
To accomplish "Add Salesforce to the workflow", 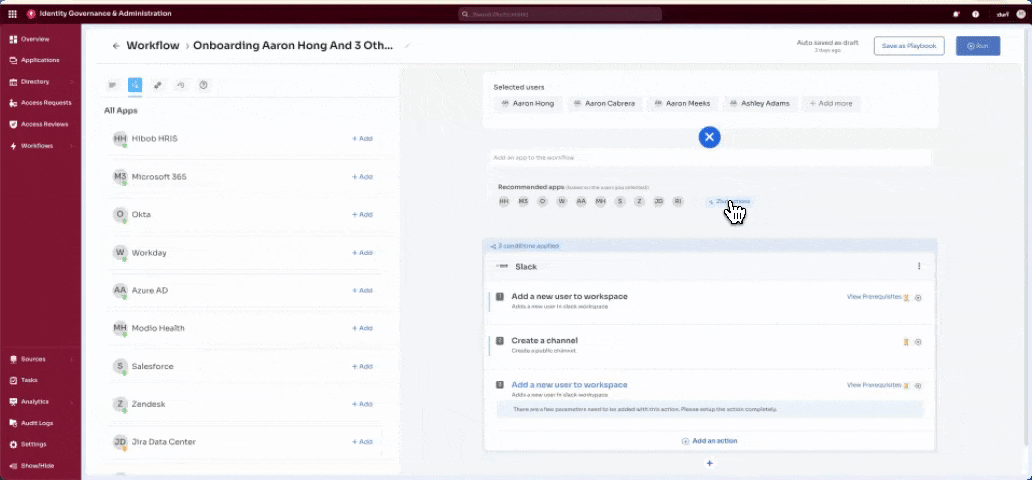I will (x=362, y=366).
